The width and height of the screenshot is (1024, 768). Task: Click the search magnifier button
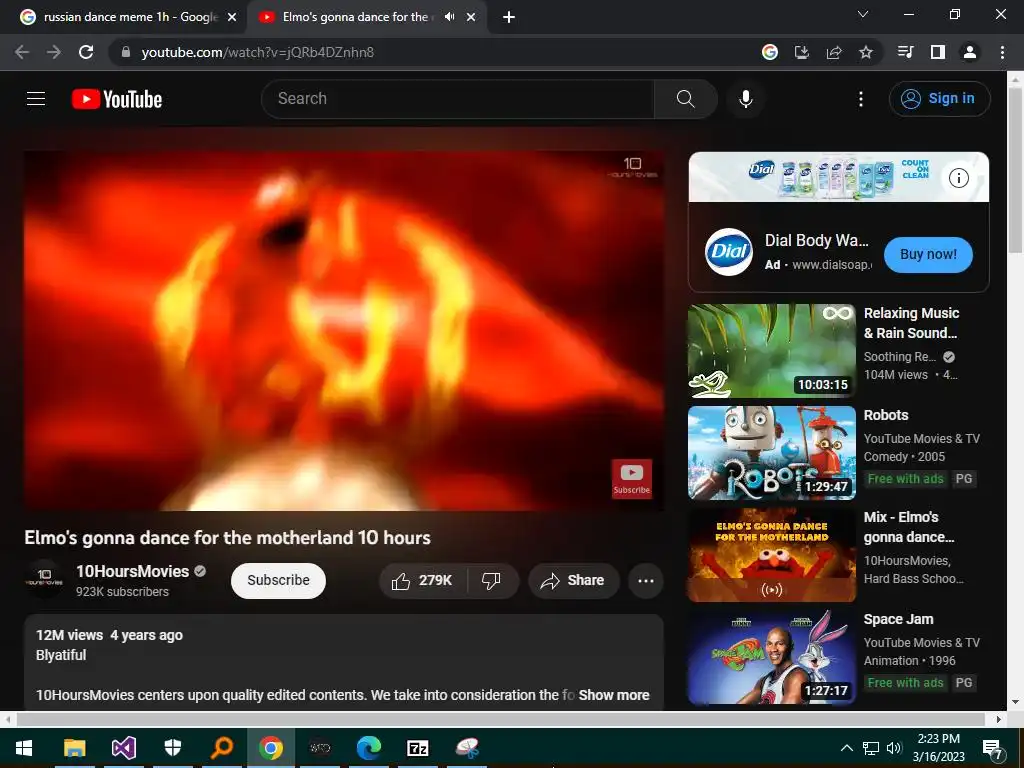[685, 99]
